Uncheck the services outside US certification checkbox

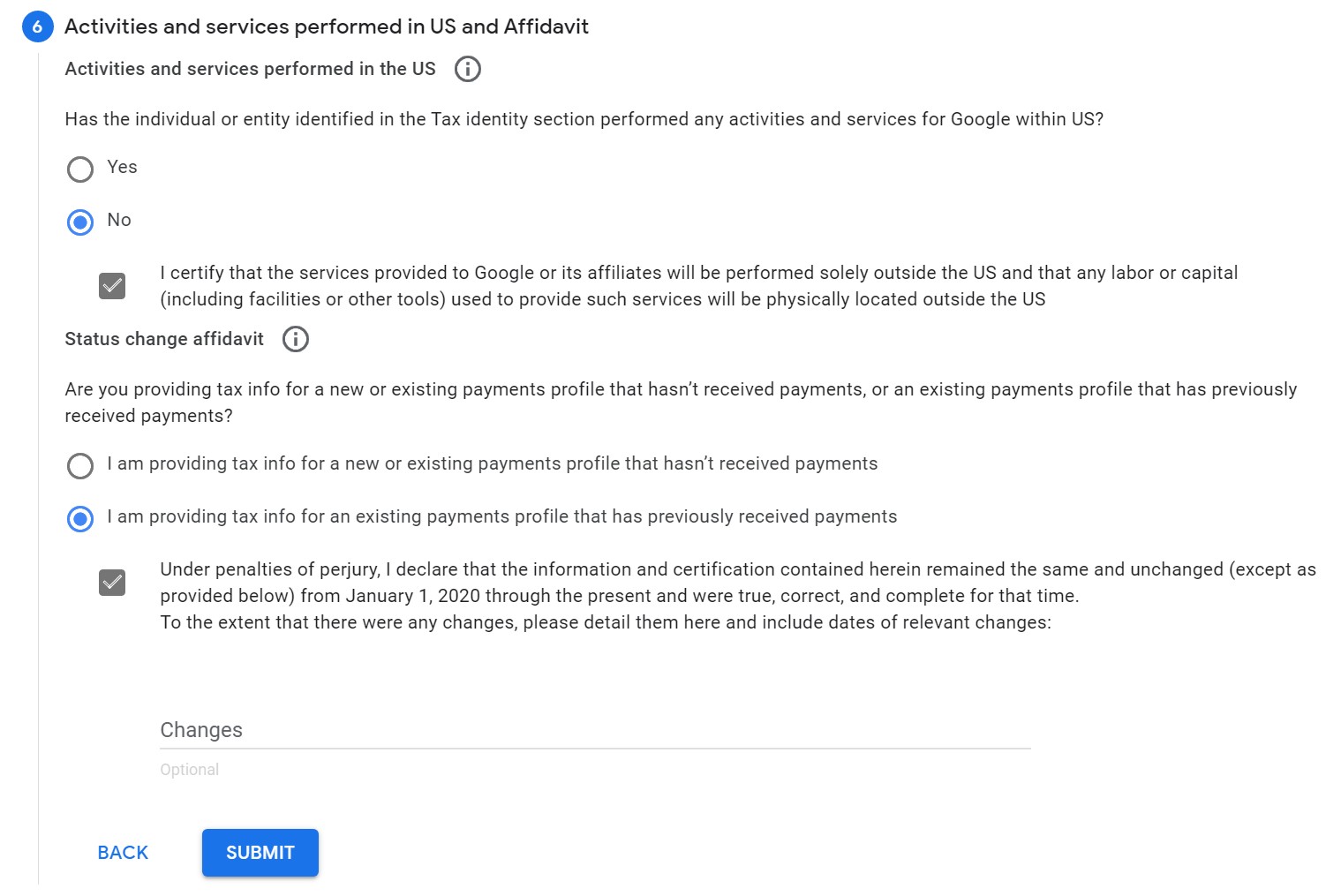(112, 286)
